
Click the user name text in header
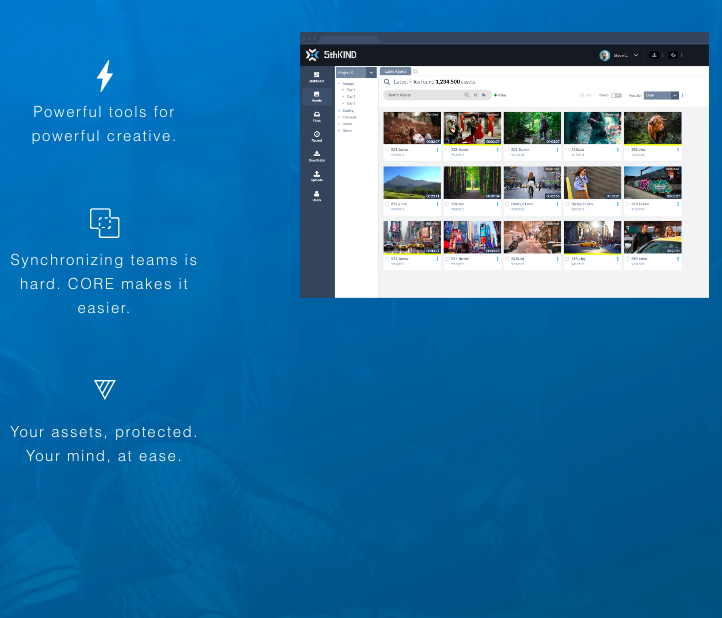[621, 55]
